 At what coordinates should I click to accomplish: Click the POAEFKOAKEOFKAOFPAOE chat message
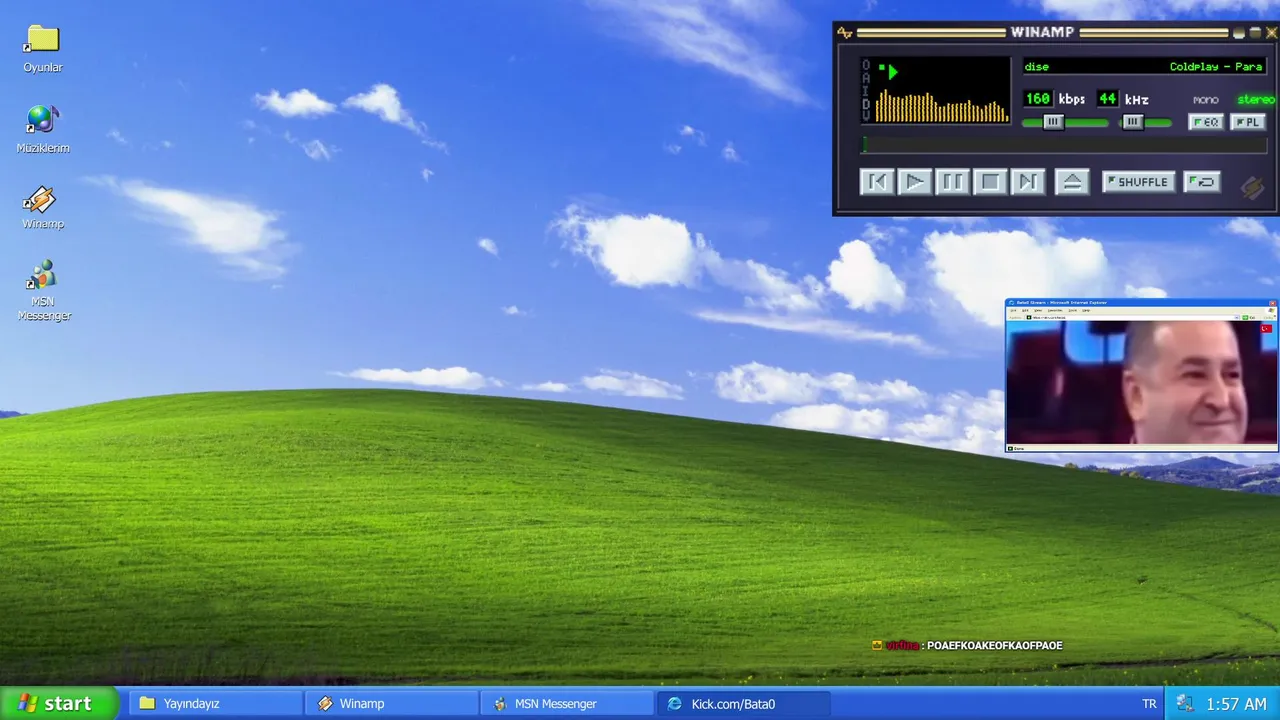pyautogui.click(x=994, y=646)
